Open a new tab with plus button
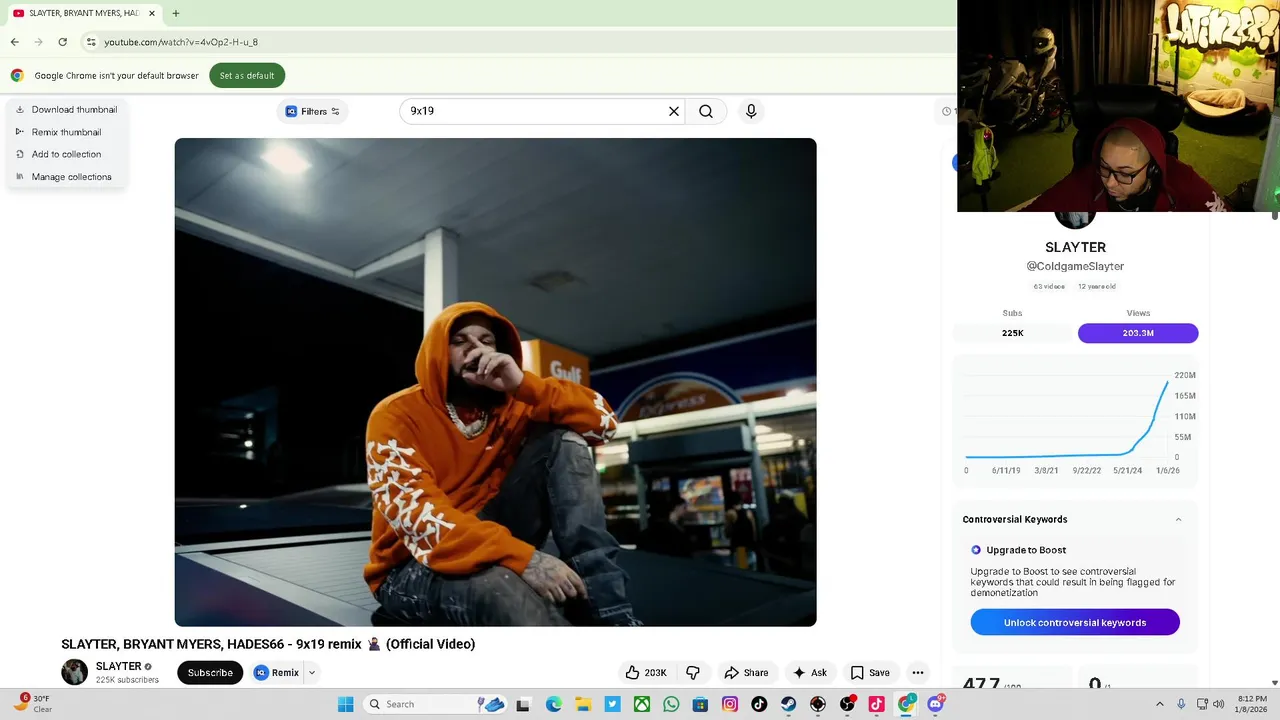1280x720 pixels. (x=175, y=13)
